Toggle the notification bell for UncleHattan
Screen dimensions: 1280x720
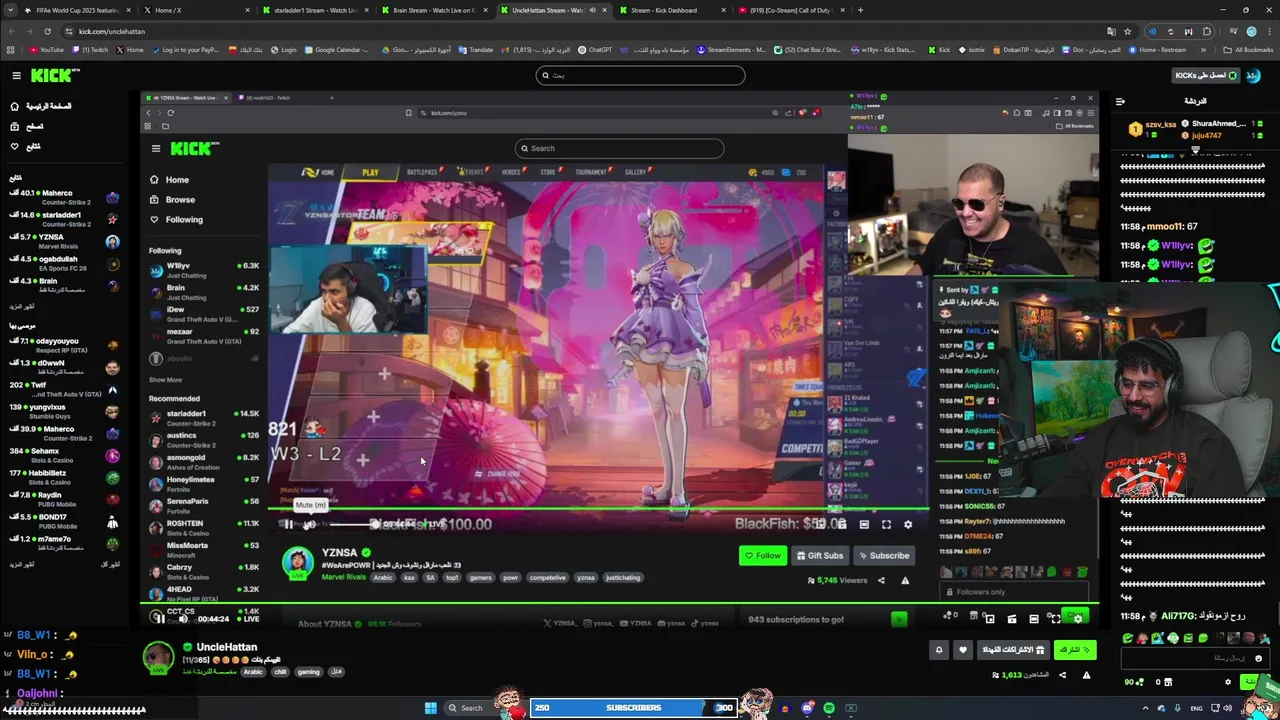click(939, 650)
